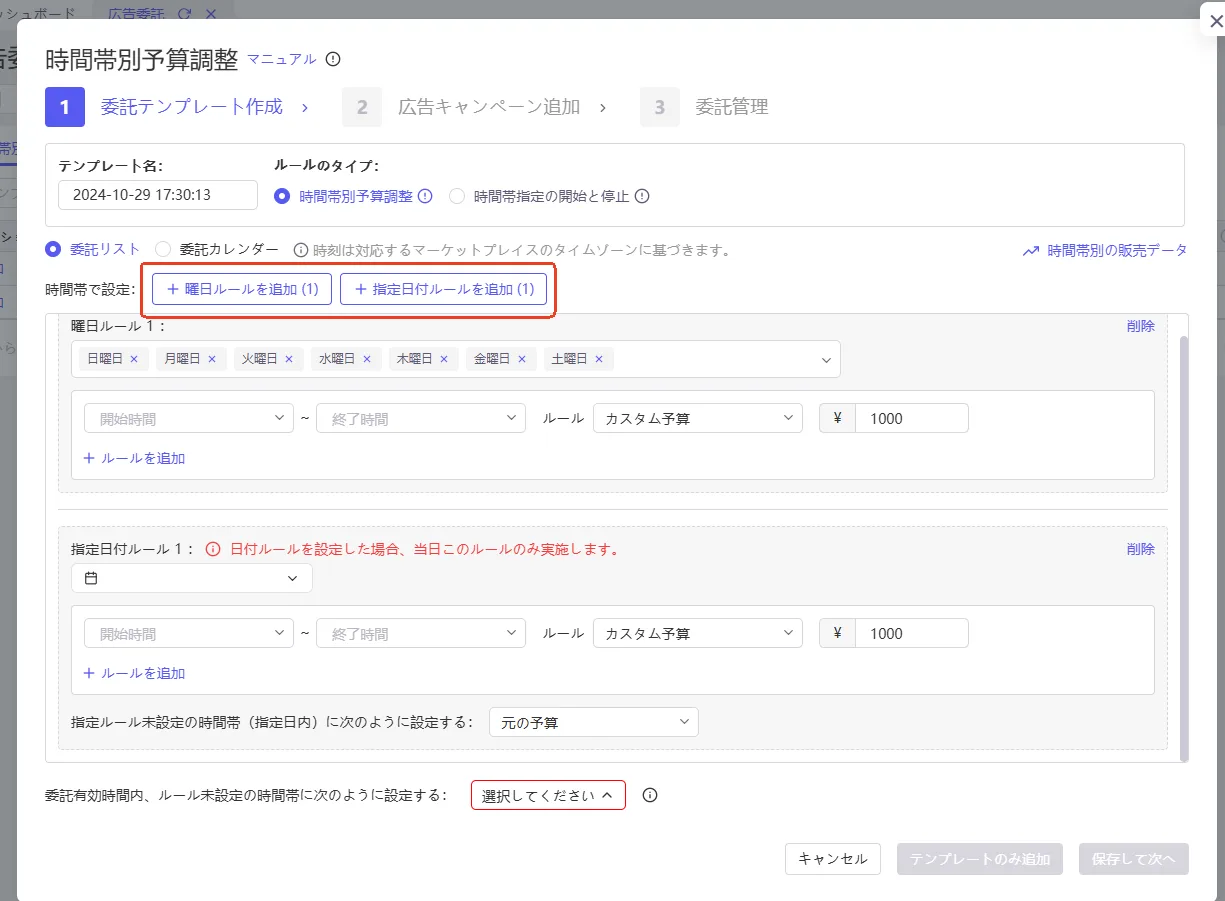The height and width of the screenshot is (901, 1225).
Task: Open 開始時間 dropdown in 指定日付ルール 1
Action: click(189, 633)
